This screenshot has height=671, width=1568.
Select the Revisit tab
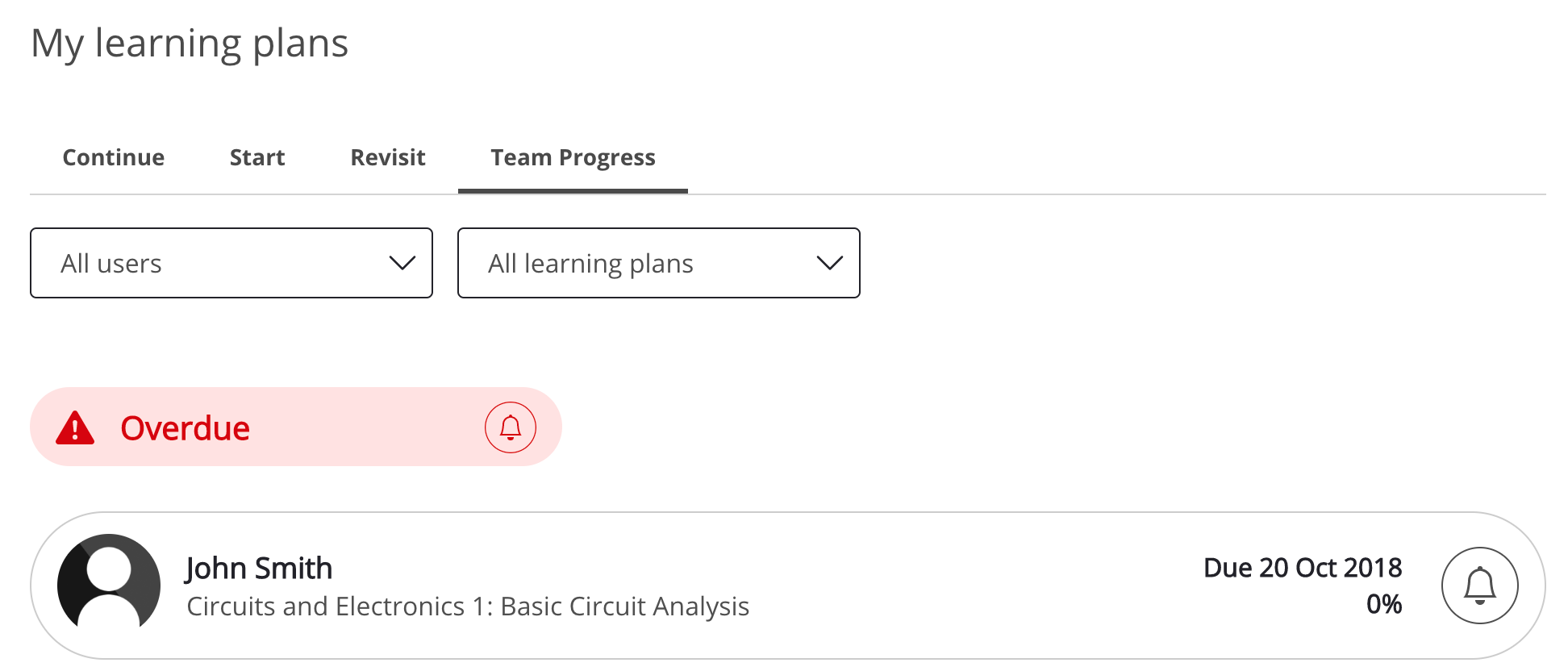(x=388, y=157)
